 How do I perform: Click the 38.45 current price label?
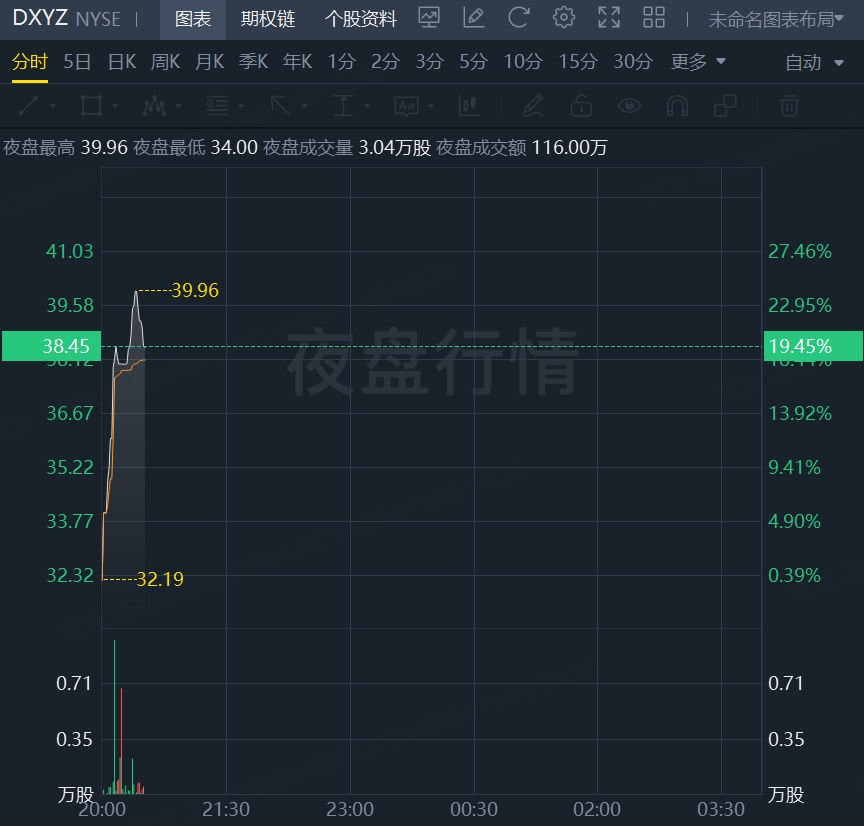52,346
